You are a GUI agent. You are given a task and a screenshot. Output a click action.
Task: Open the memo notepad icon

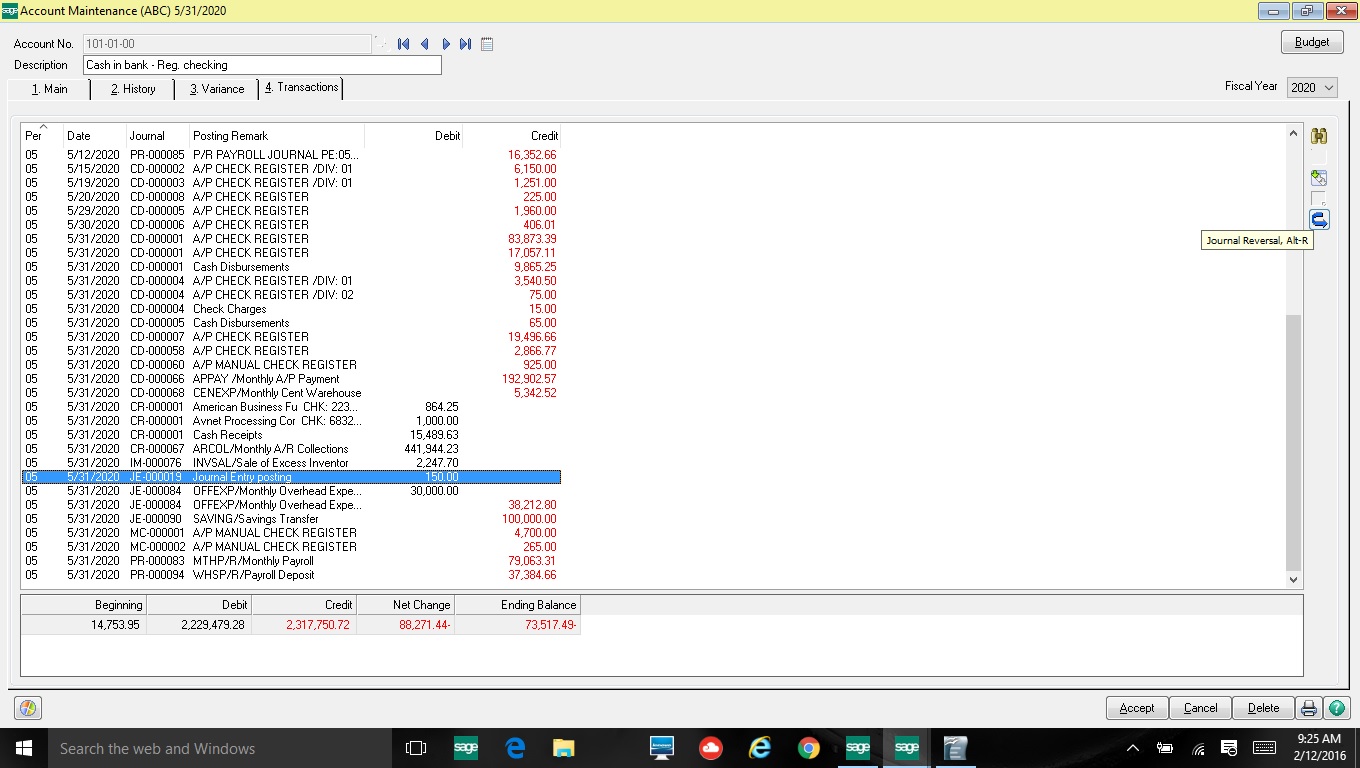(x=487, y=44)
